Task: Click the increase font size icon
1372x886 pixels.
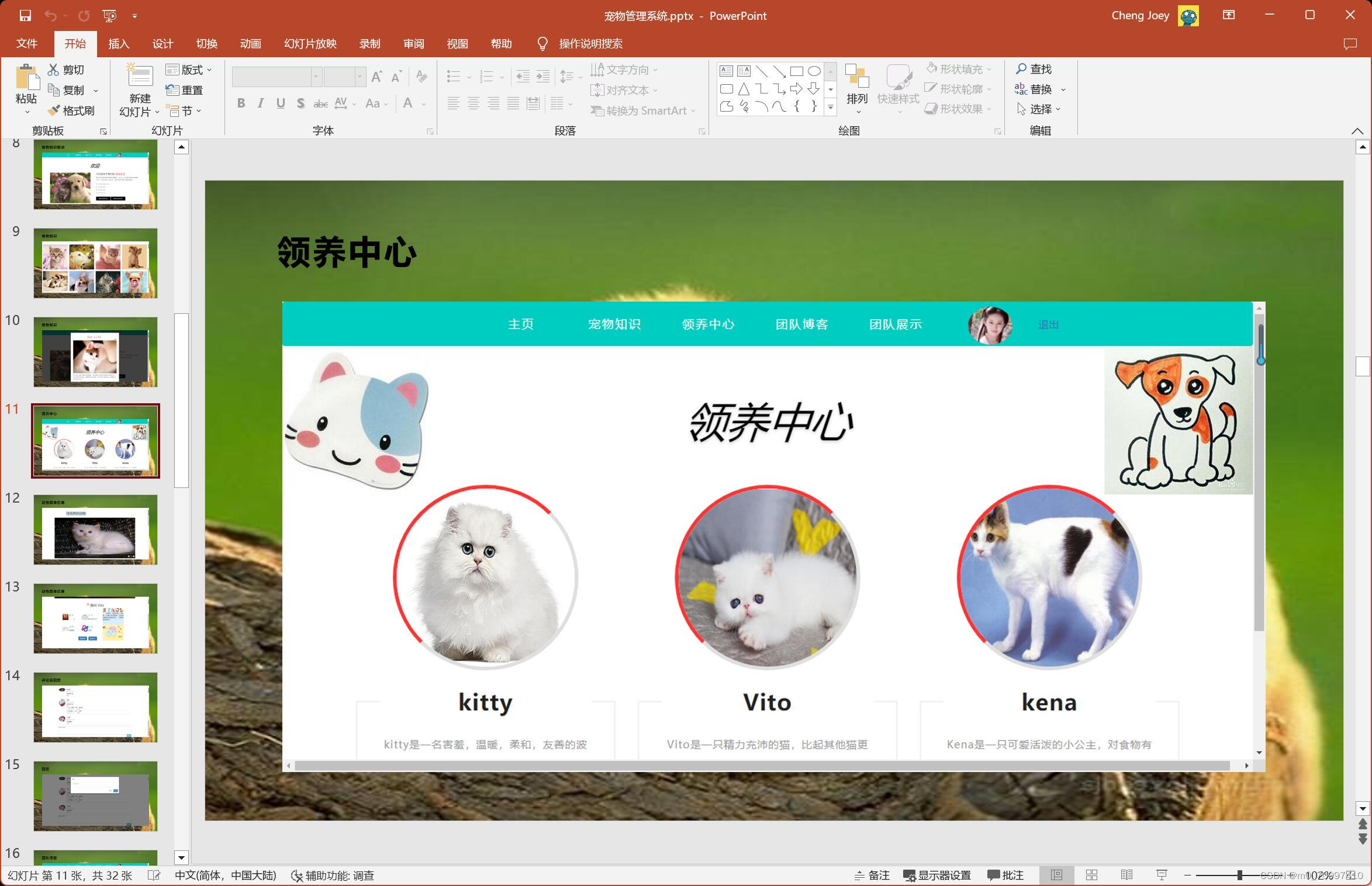Action: (377, 77)
